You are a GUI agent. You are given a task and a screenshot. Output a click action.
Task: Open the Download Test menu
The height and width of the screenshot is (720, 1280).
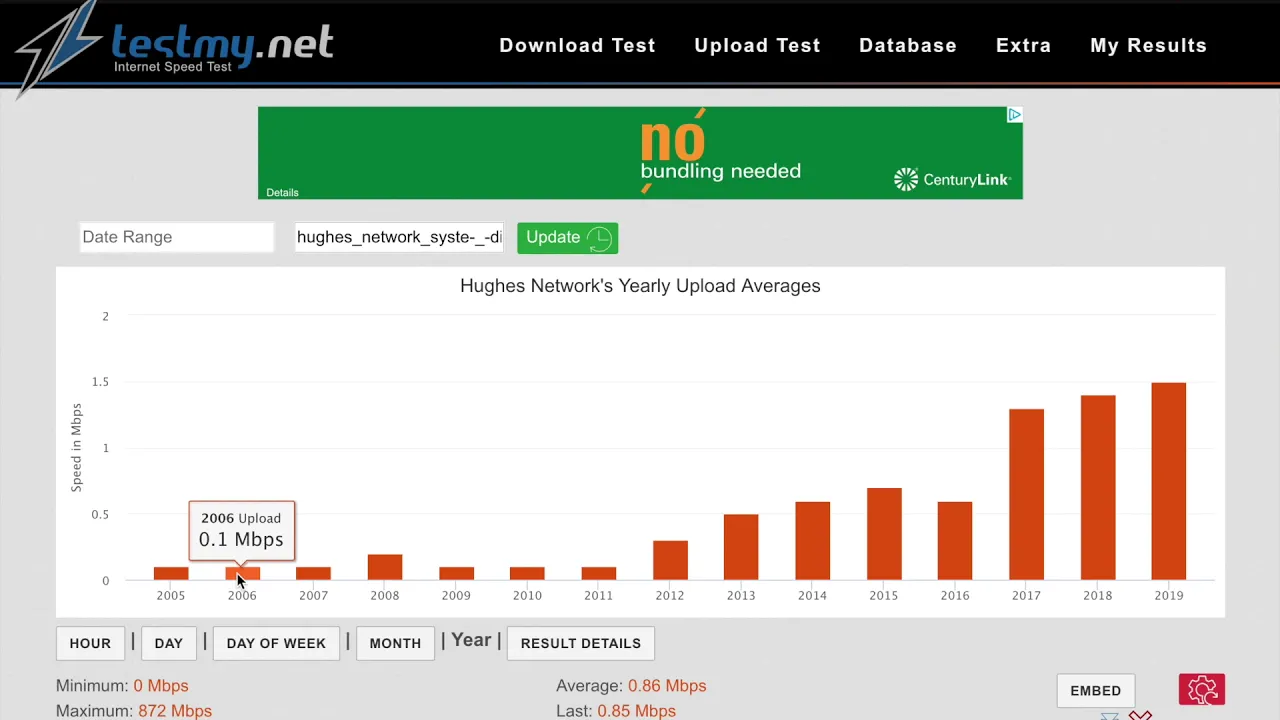[x=577, y=45]
